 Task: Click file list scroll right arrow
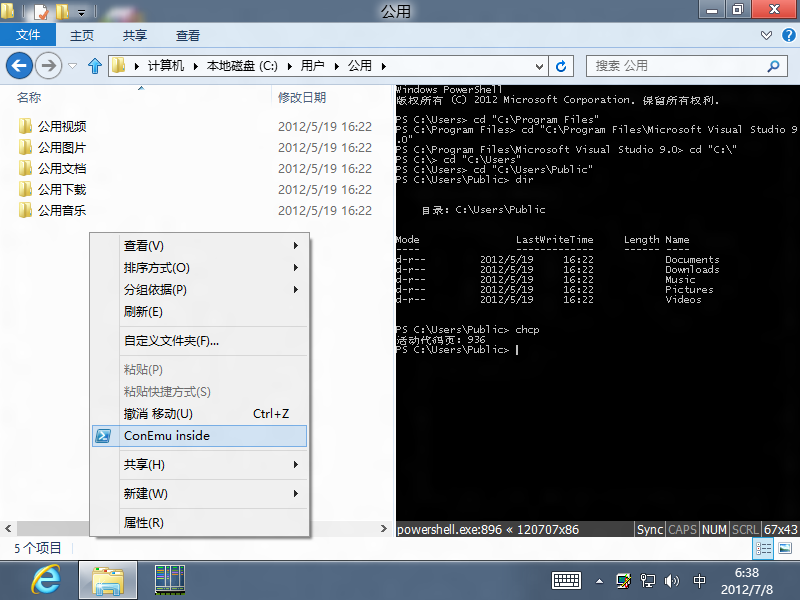click(x=384, y=529)
